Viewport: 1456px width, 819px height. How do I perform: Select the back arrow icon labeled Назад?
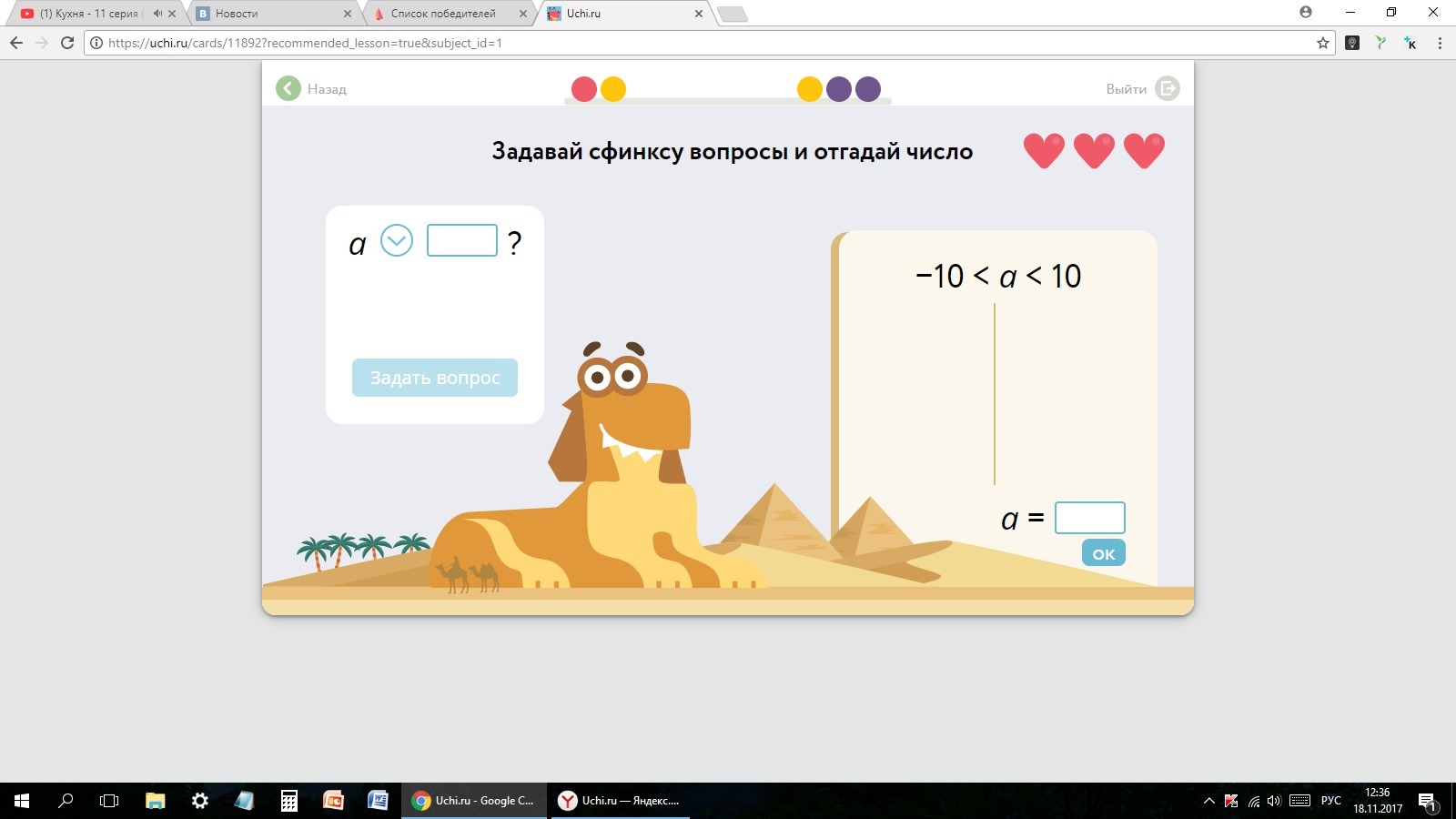(288, 88)
